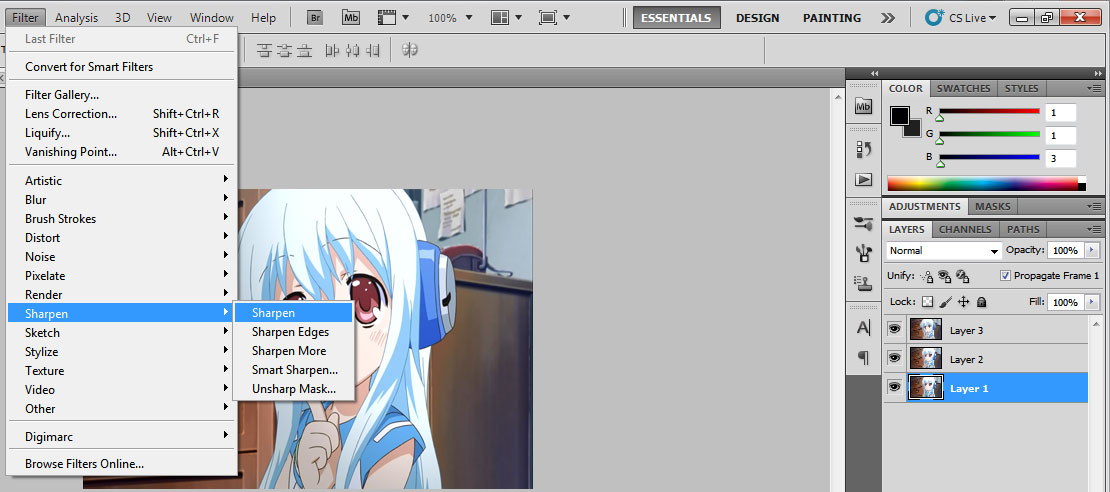Image resolution: width=1110 pixels, height=492 pixels.
Task: Switch to the Paths tab
Action: pos(1023,229)
